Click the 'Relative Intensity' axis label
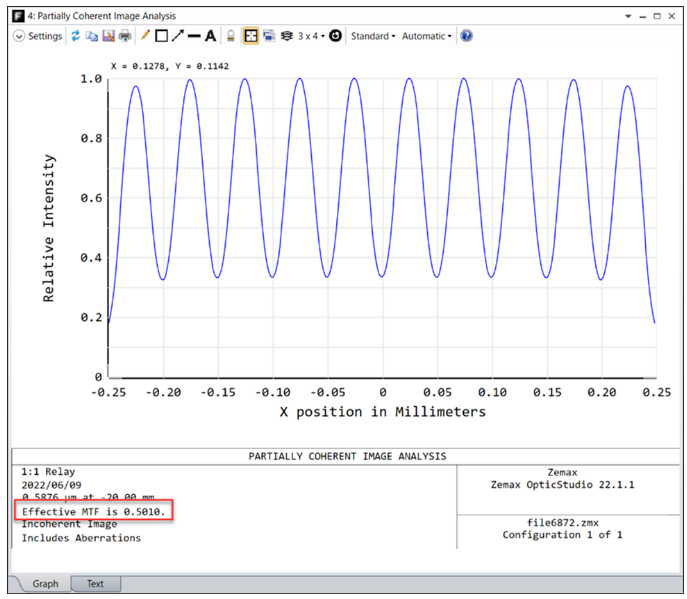The height and width of the screenshot is (599, 687). pyautogui.click(x=49, y=228)
